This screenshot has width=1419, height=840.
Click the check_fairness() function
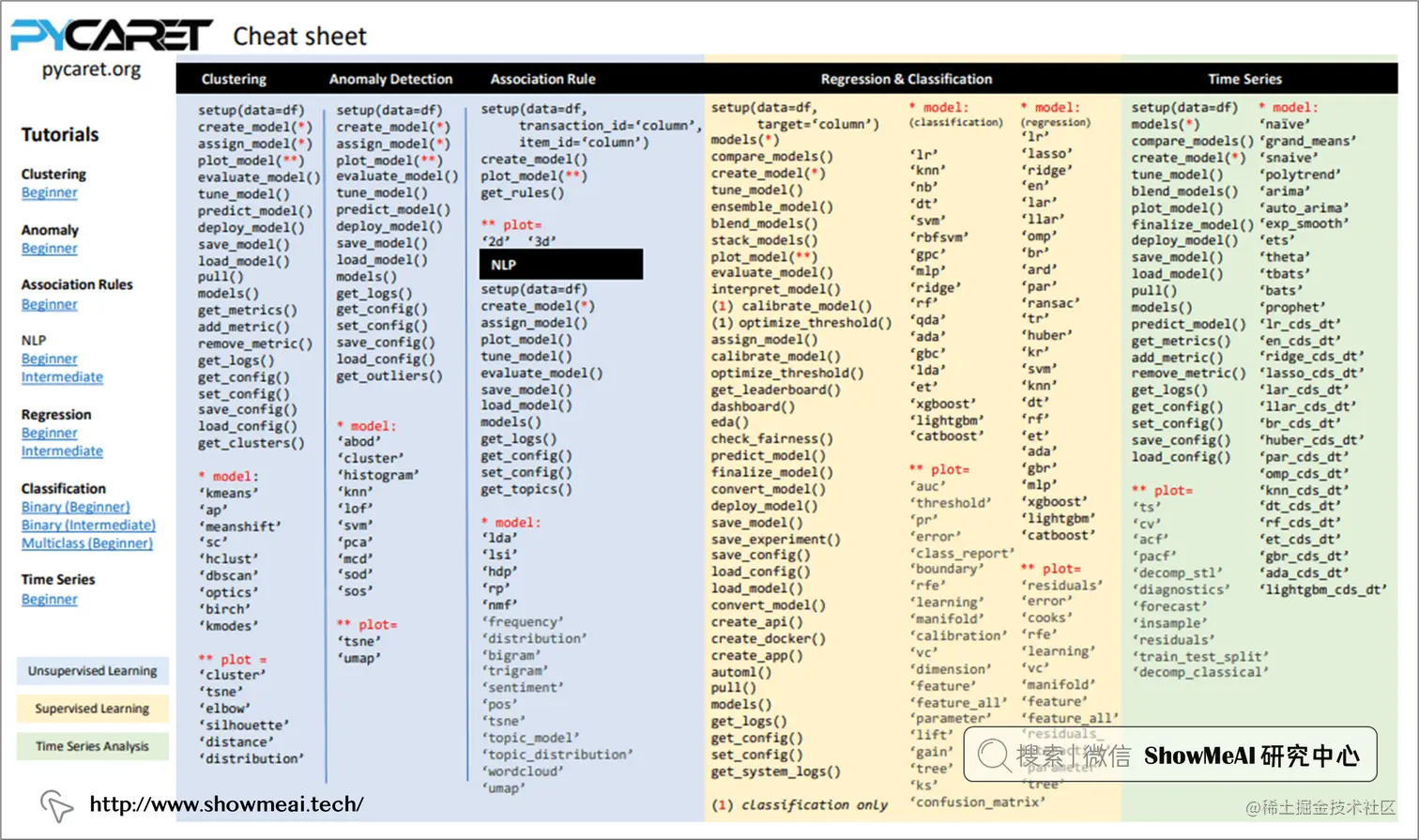[x=771, y=439]
